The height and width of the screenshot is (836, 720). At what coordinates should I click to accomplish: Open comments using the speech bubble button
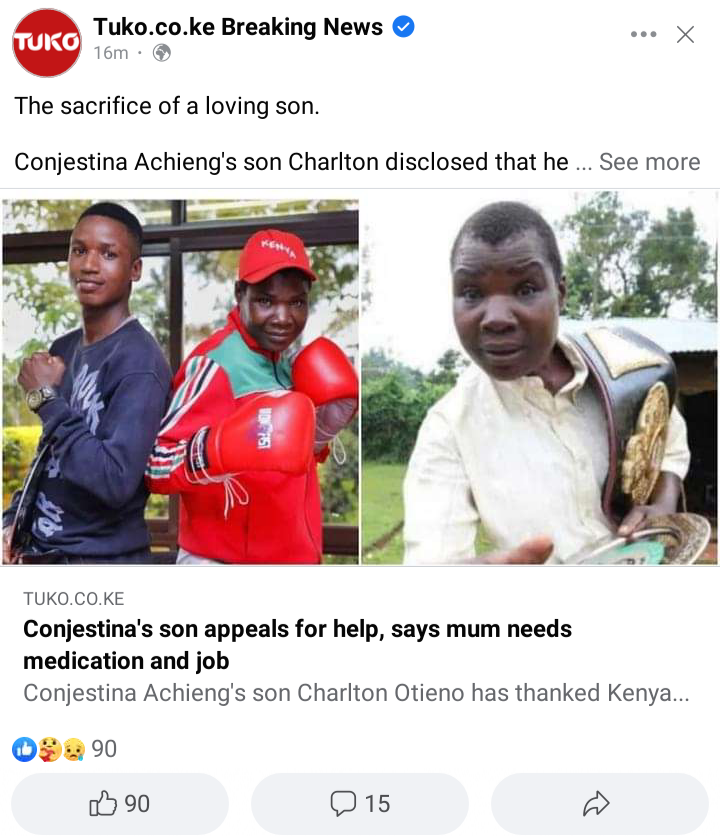coord(360,803)
